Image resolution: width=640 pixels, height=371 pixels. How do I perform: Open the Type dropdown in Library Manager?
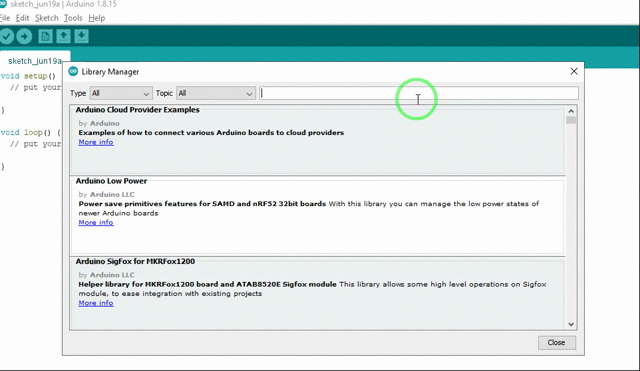point(121,93)
